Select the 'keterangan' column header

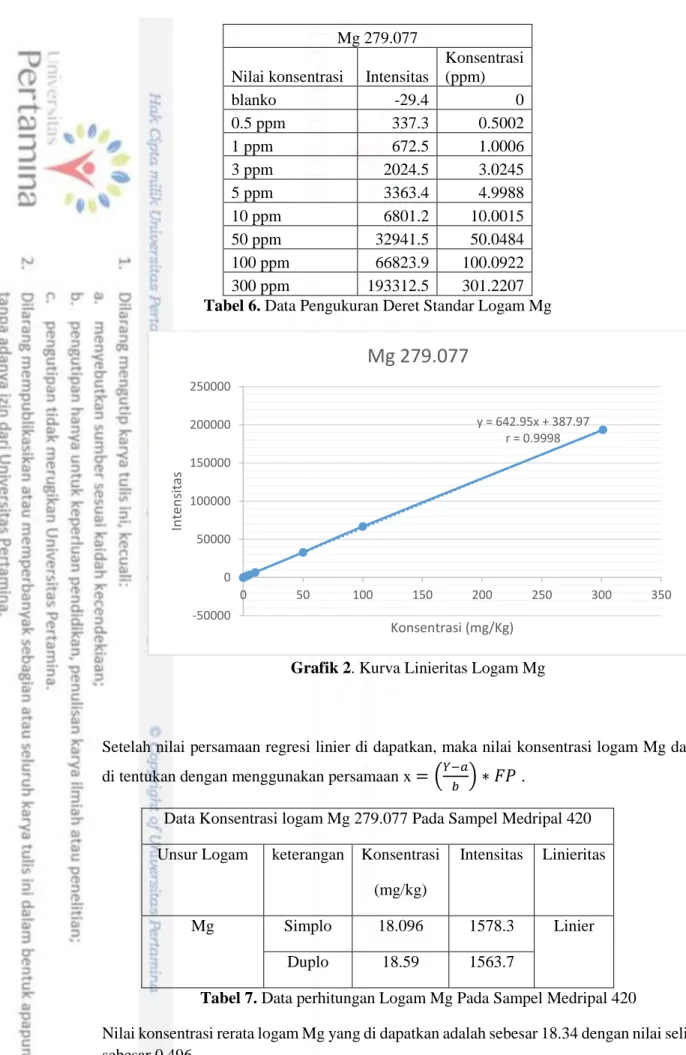(307, 854)
